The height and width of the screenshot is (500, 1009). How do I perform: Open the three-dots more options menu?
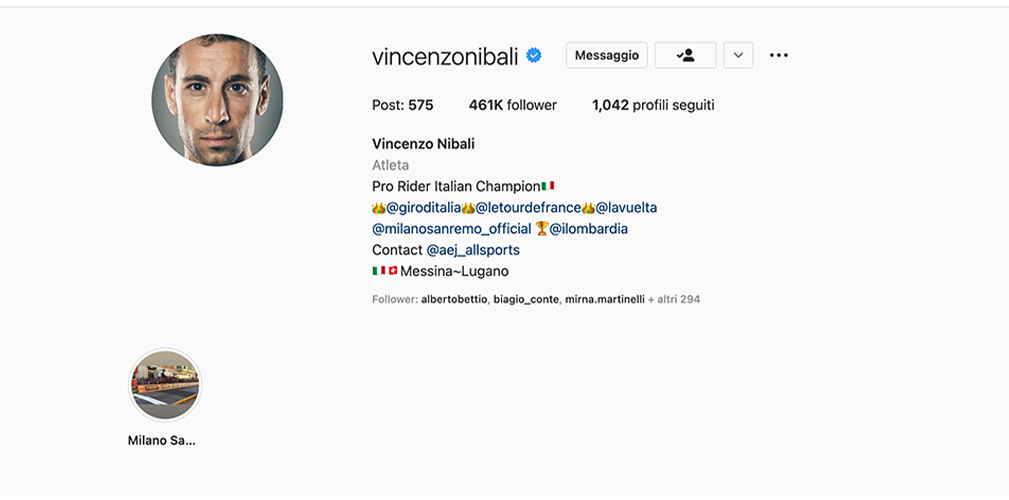[779, 55]
